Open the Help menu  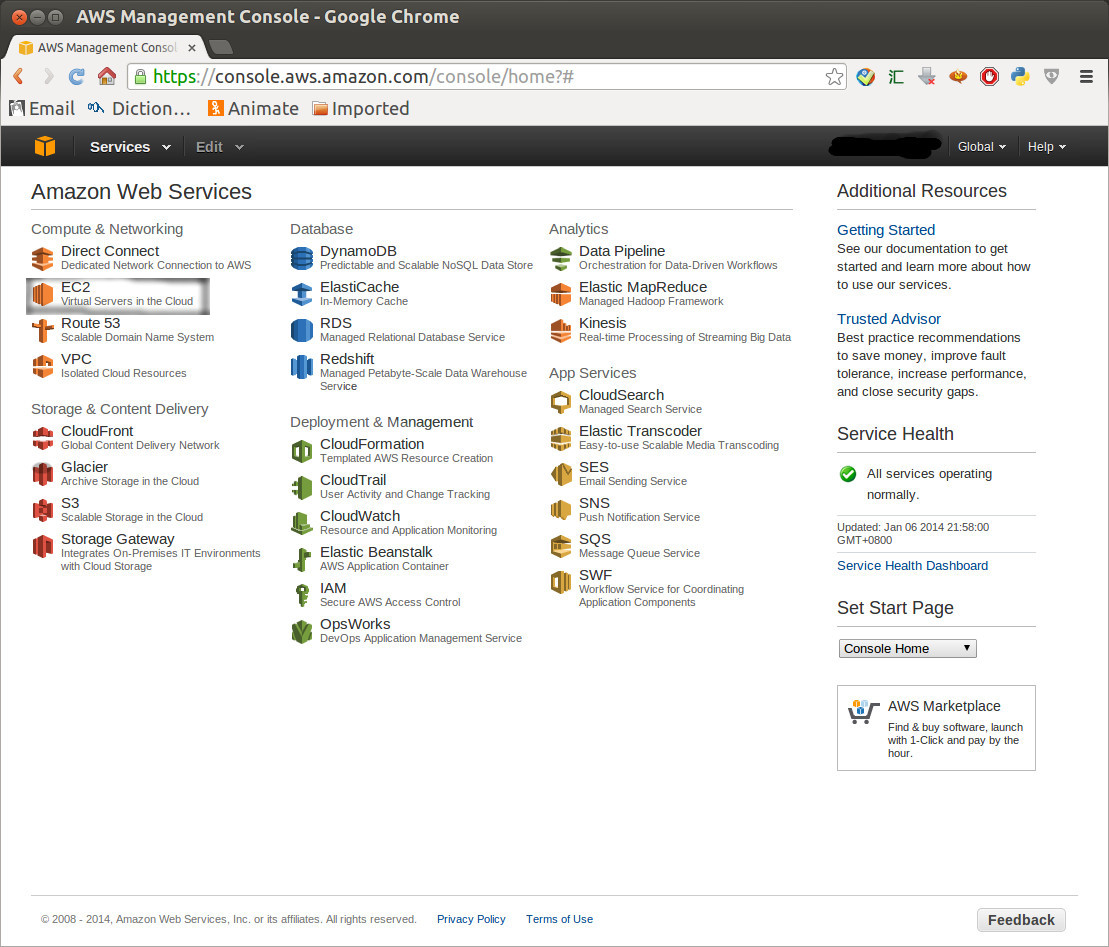(1046, 147)
